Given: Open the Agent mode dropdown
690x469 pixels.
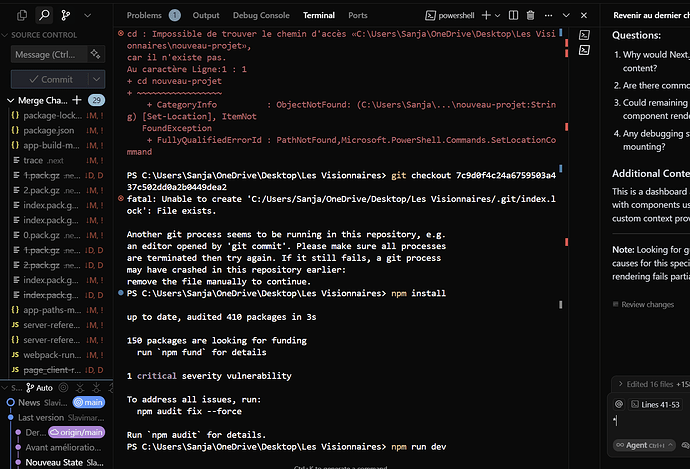Looking at the screenshot, I should [644, 445].
